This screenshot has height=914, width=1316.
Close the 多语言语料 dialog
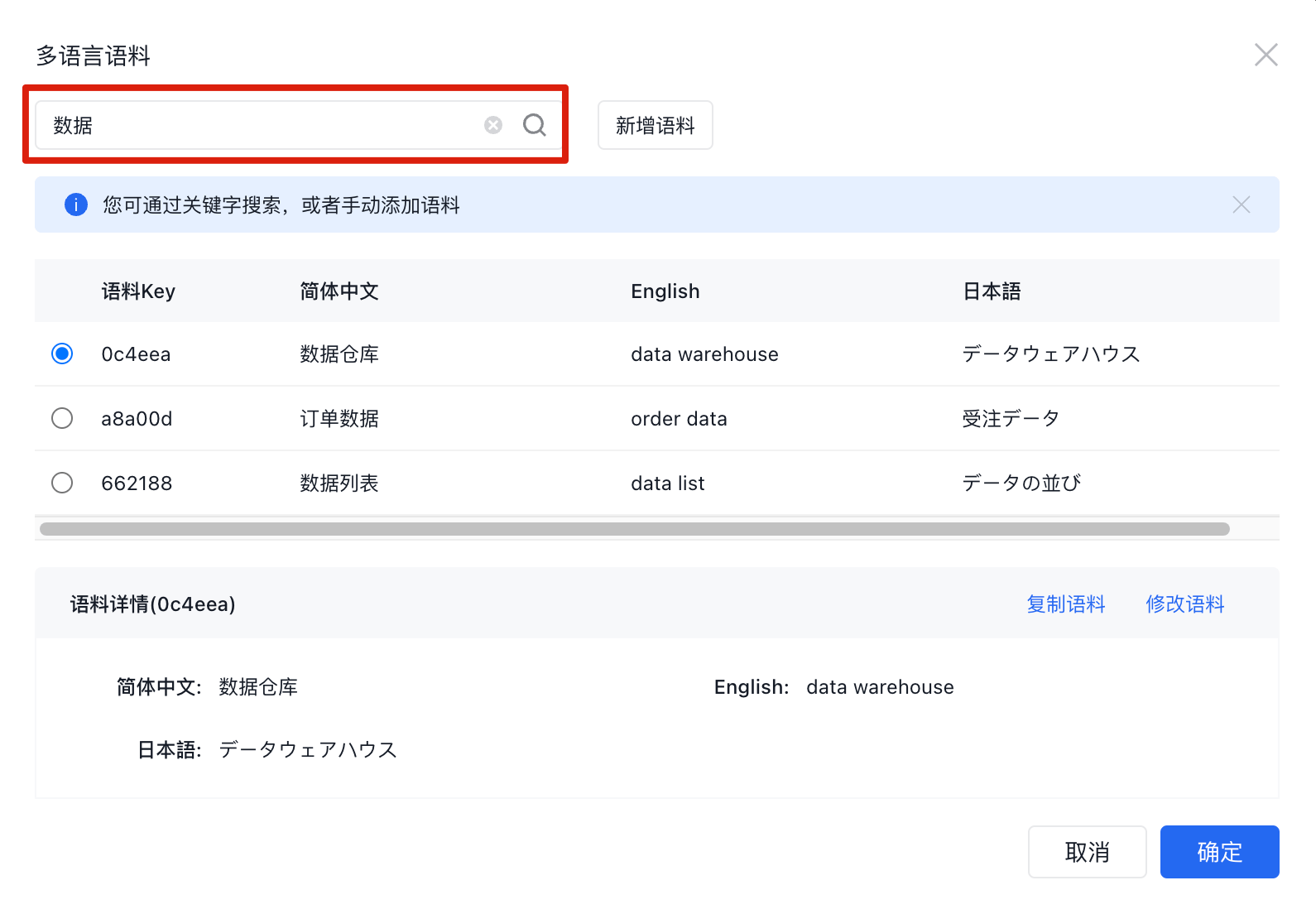click(x=1266, y=55)
